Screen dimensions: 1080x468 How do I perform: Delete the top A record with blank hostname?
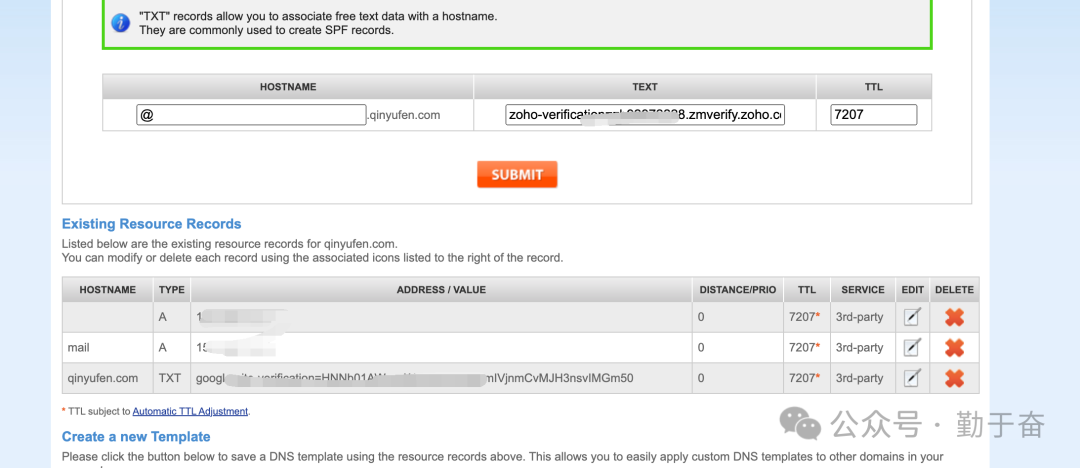(x=954, y=317)
